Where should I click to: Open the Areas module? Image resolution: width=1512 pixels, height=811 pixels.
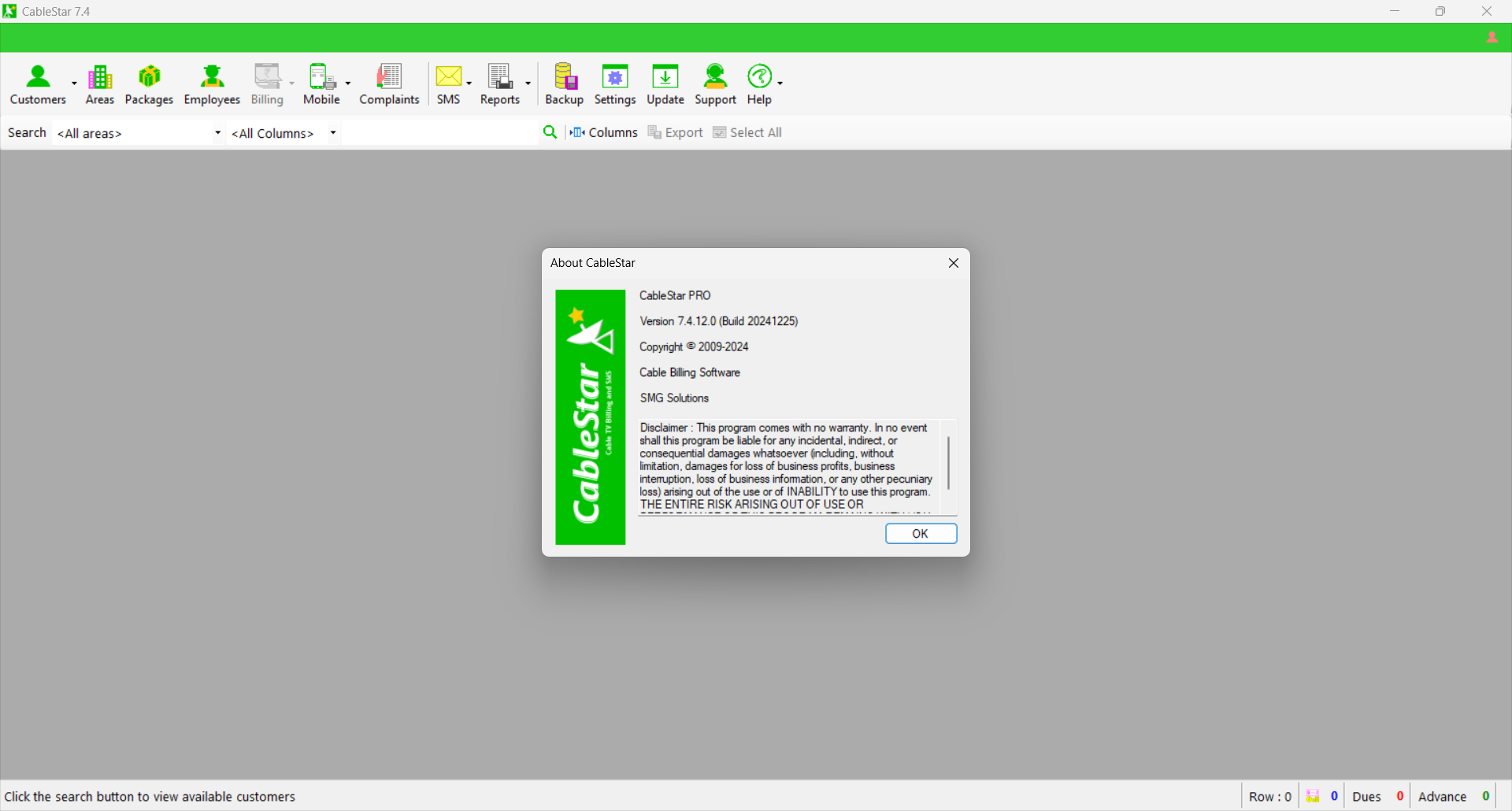point(100,84)
